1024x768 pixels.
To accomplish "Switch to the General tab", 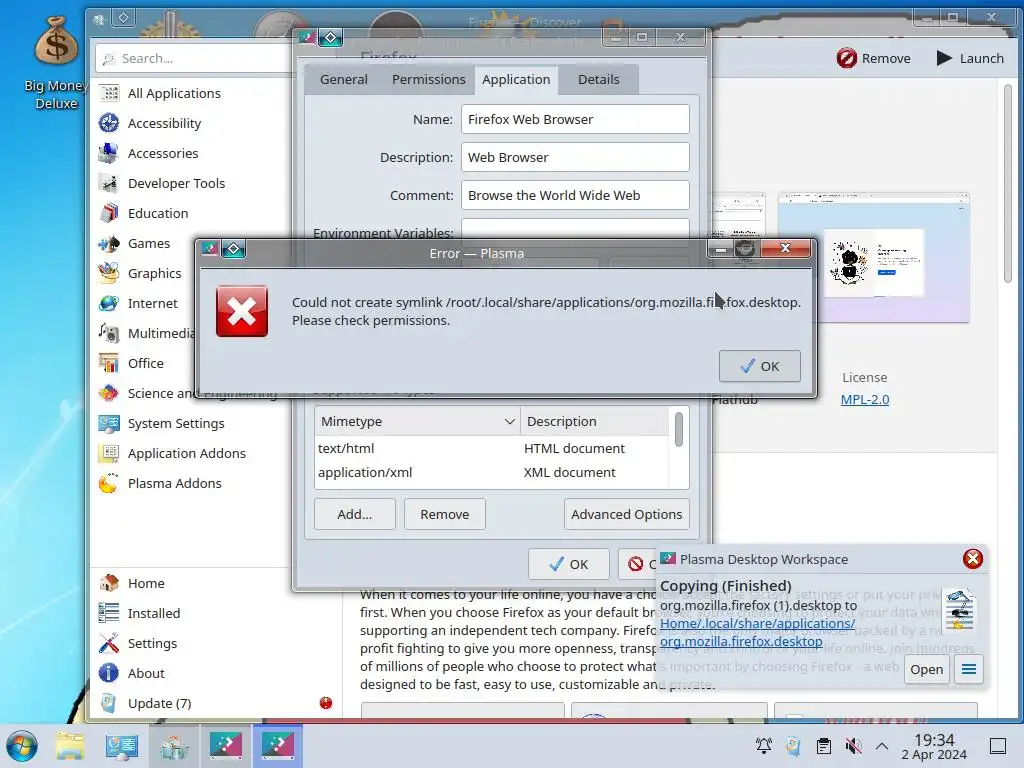I will pyautogui.click(x=344, y=80).
